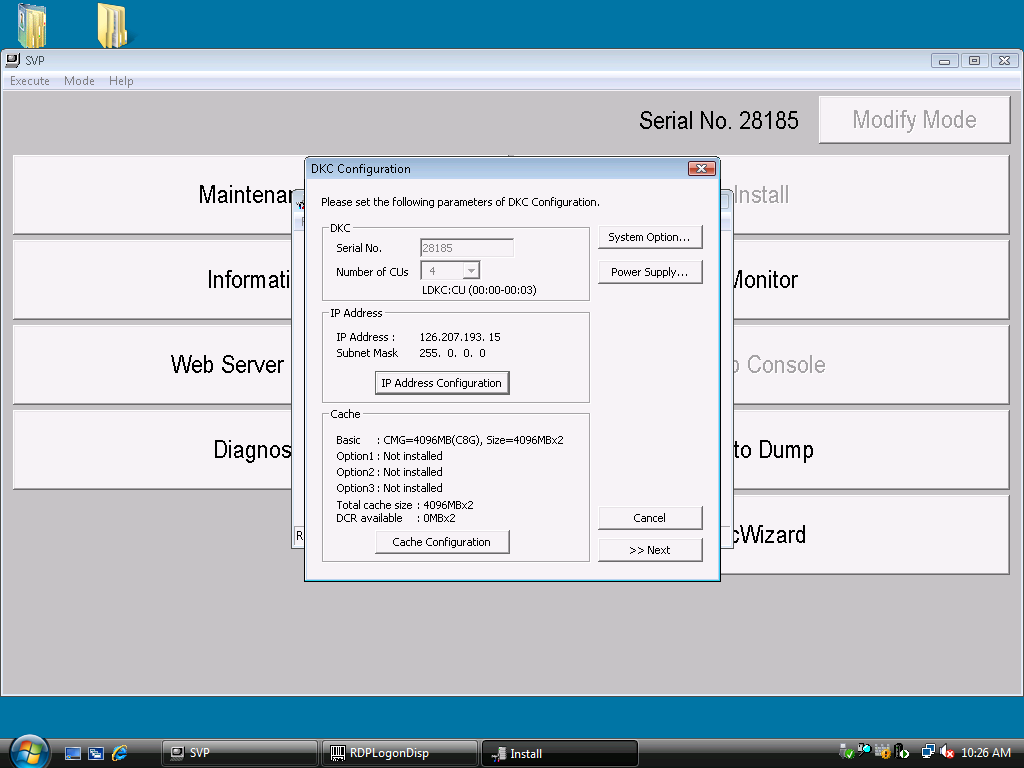Click the Switch Between Windows icon
Image resolution: width=1024 pixels, height=768 pixels.
pyautogui.click(x=96, y=753)
